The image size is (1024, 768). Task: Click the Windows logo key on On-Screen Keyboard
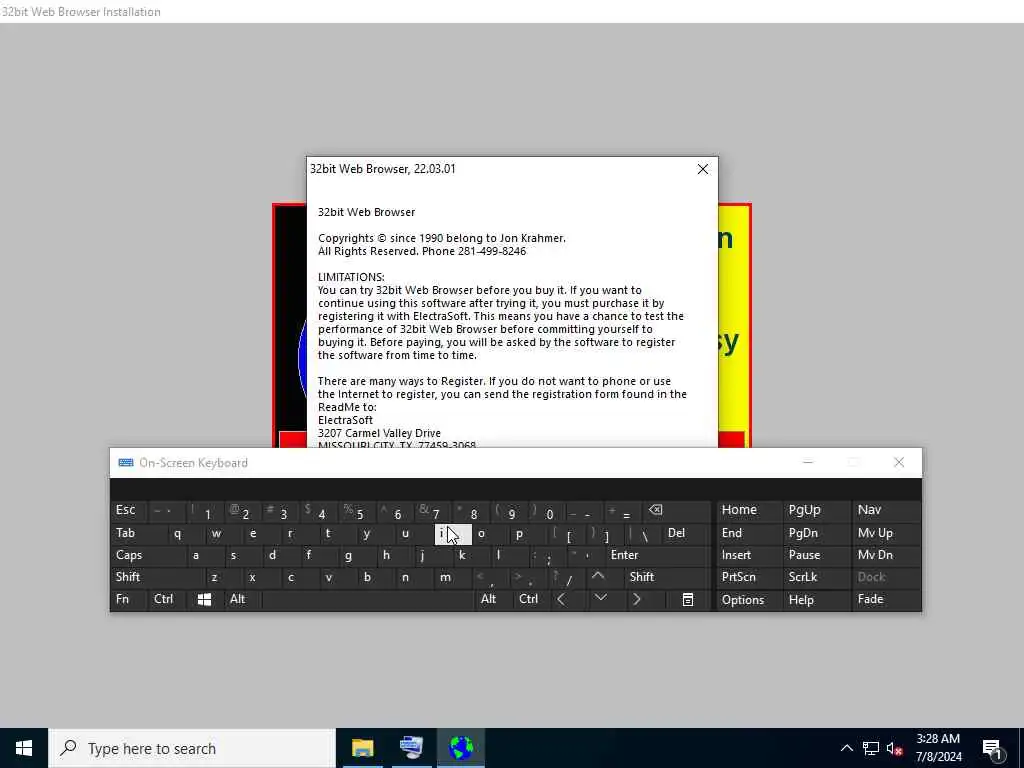click(204, 599)
